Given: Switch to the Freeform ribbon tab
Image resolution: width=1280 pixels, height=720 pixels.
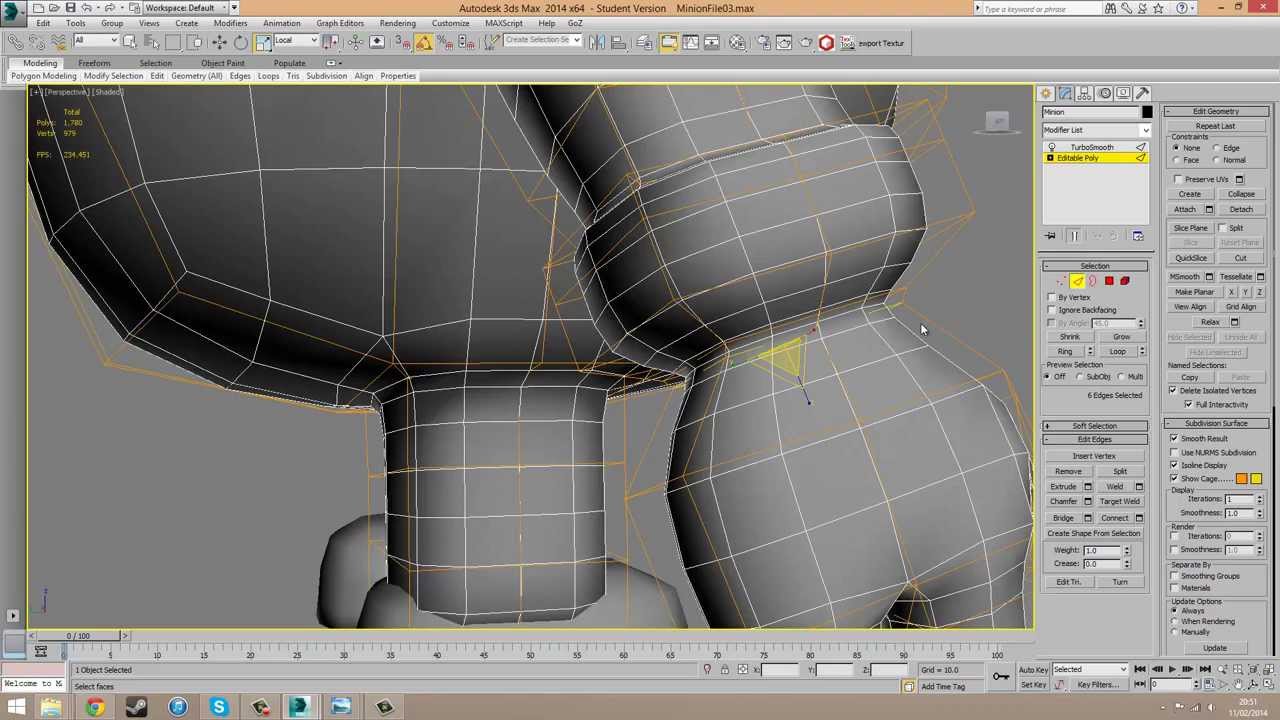Looking at the screenshot, I should pyautogui.click(x=94, y=63).
